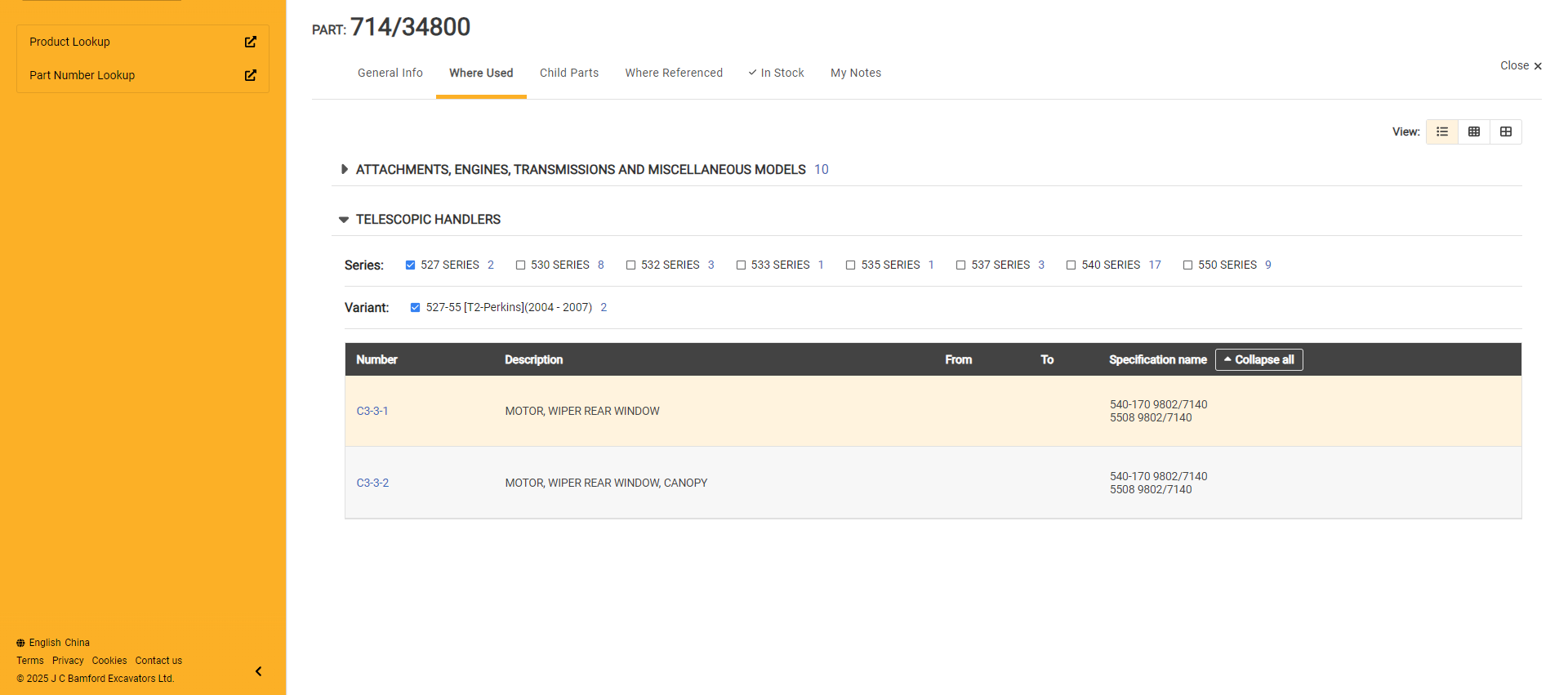Switch to table grid view icon
The width and height of the screenshot is (1568, 695).
click(x=1473, y=131)
